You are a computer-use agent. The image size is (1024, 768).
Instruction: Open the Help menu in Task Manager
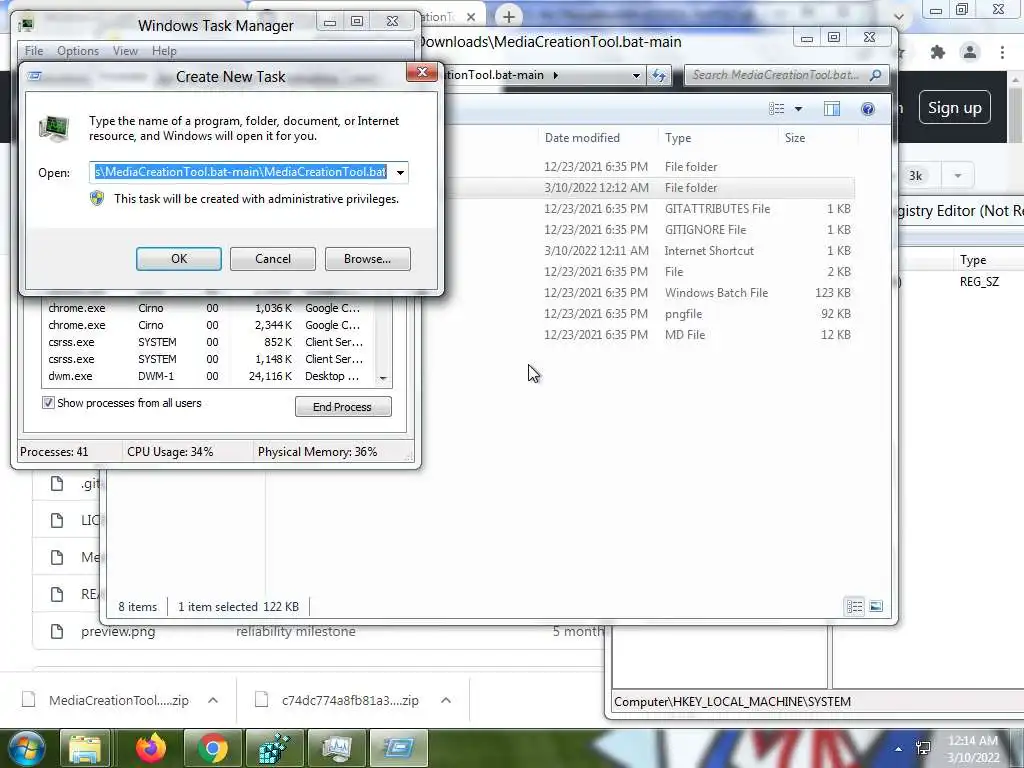point(164,51)
